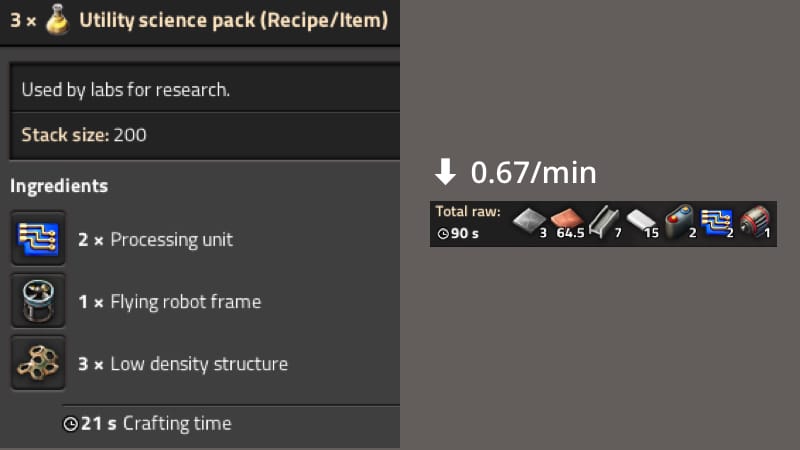
Task: Click the "2 × Processing unit" text
Action: (x=155, y=240)
